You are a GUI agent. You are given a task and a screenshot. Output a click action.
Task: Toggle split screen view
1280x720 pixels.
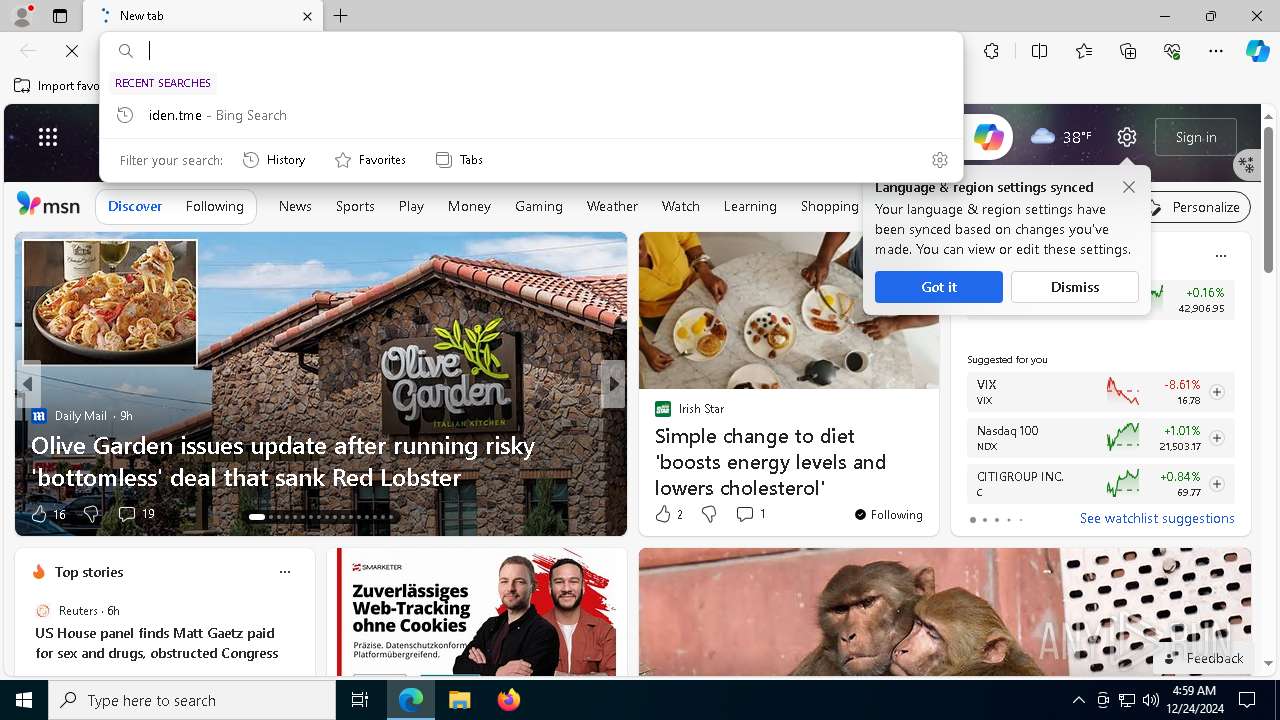(1039, 51)
